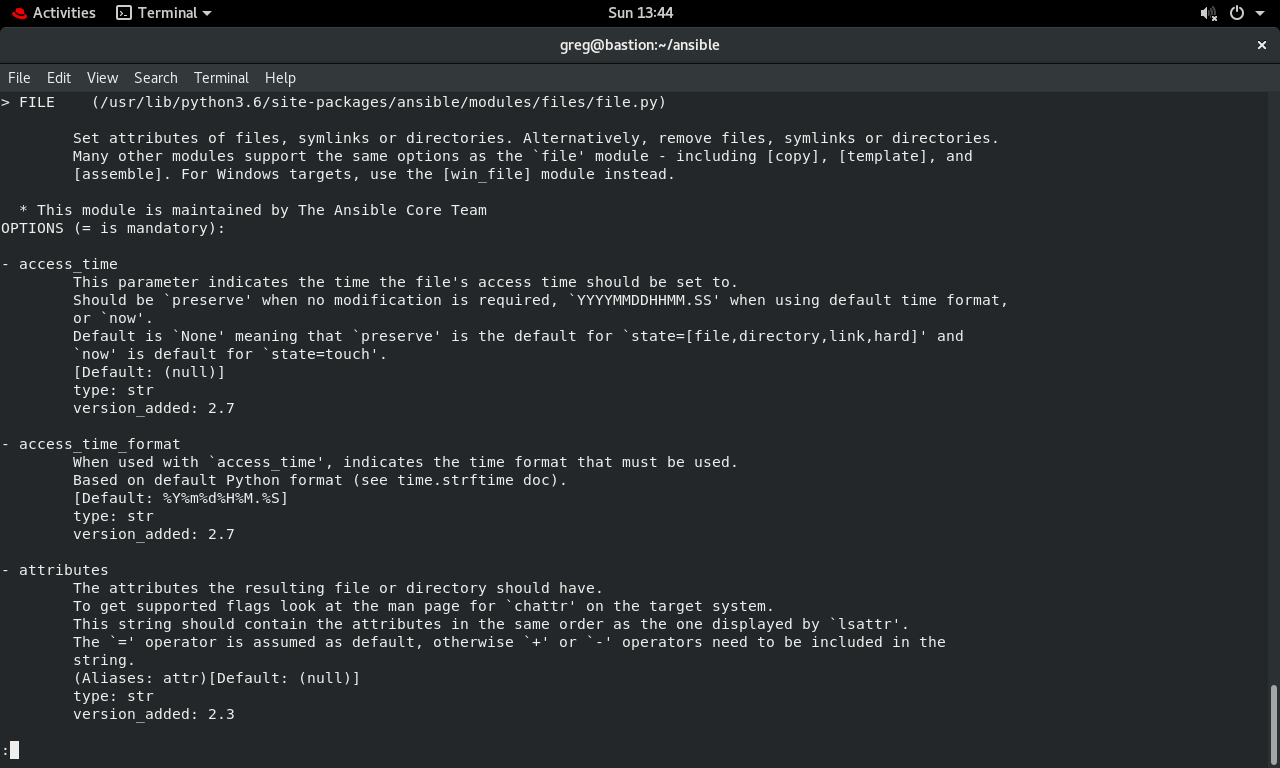Click the pager prompt cursor at bottom
This screenshot has width=1280, height=768.
click(x=14, y=750)
